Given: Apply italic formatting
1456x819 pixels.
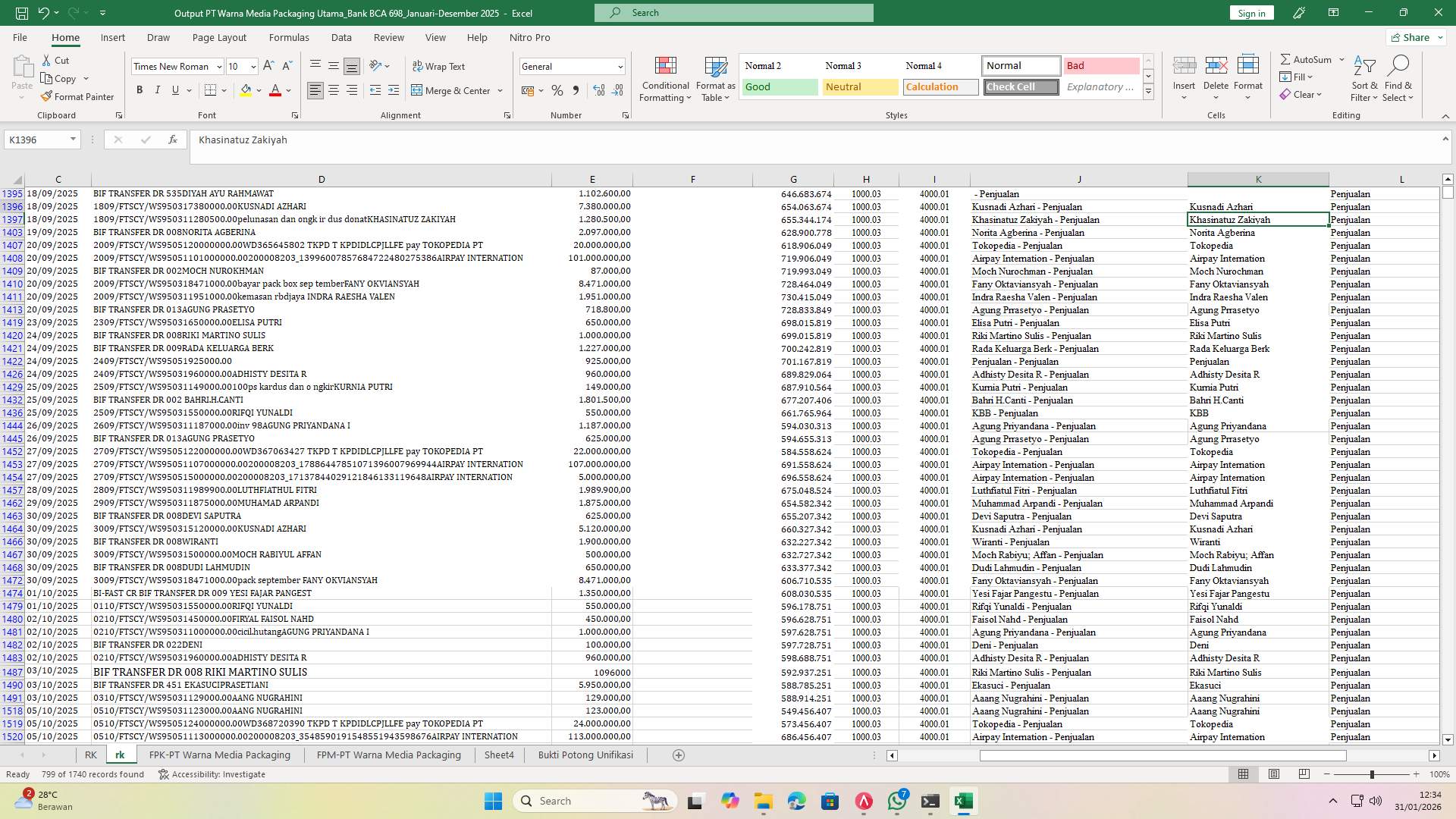Looking at the screenshot, I should point(158,89).
